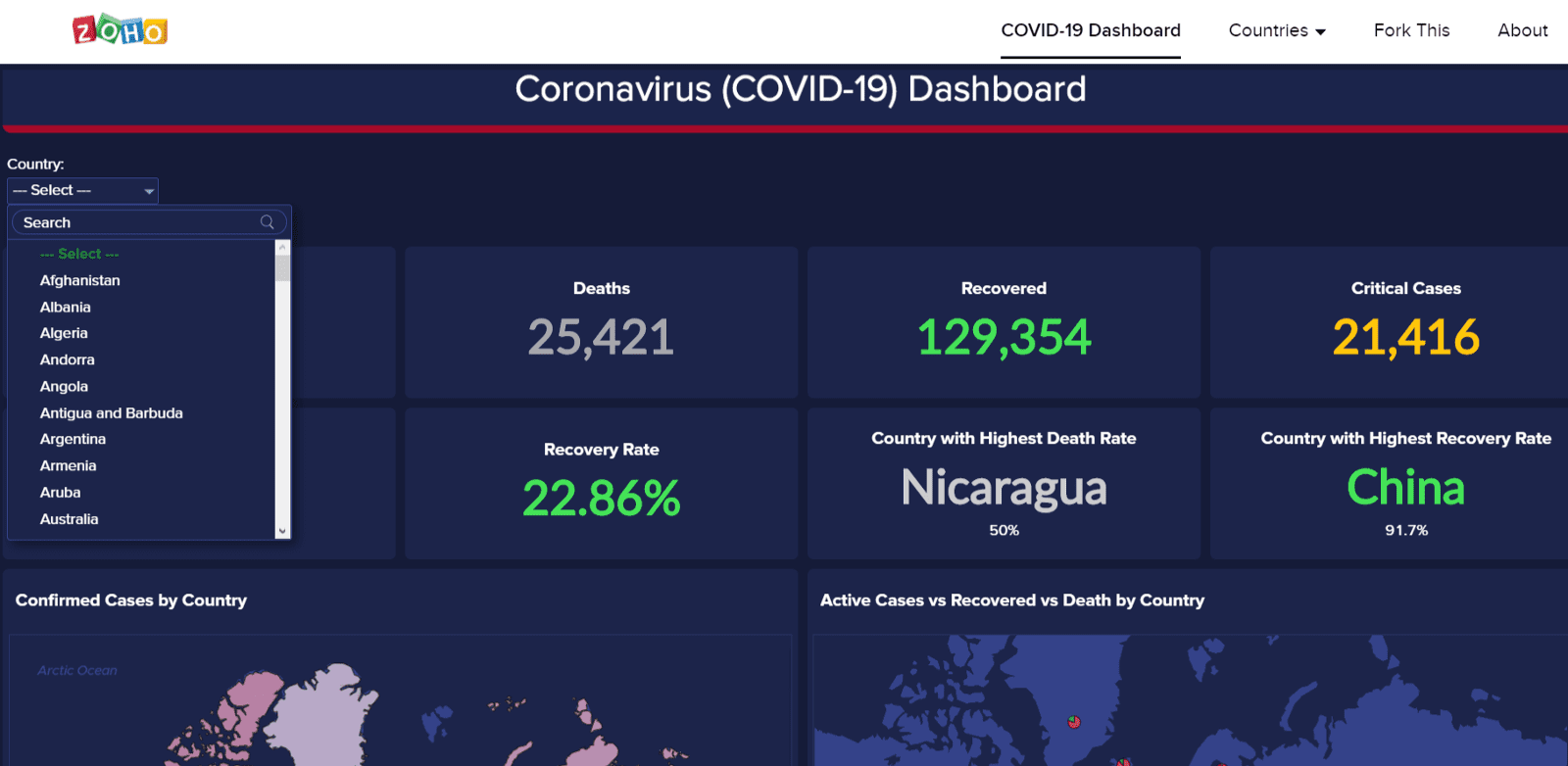Viewport: 1568px width, 766px height.
Task: Select Australia from the country list
Action: tap(70, 519)
